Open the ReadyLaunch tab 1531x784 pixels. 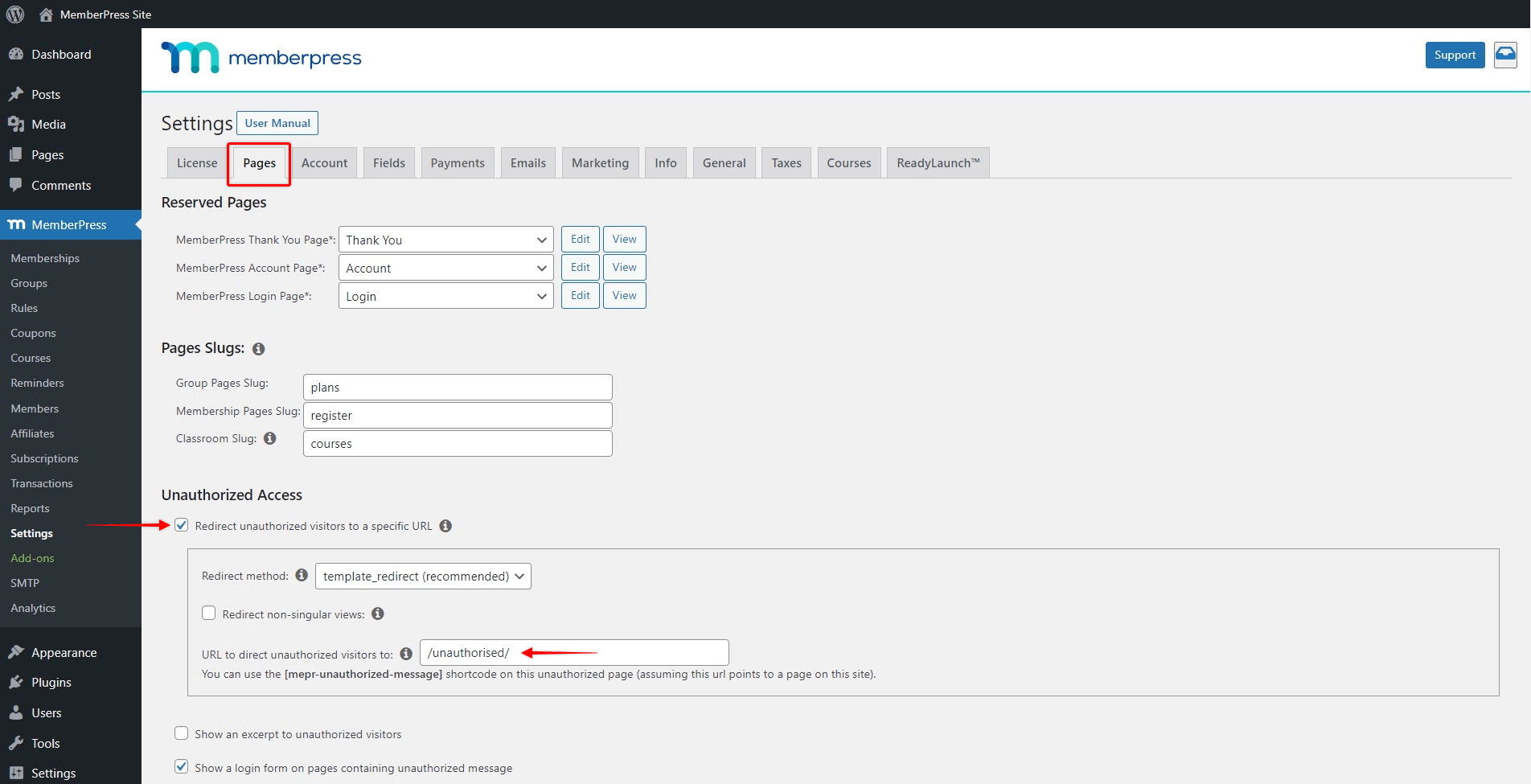[938, 162]
